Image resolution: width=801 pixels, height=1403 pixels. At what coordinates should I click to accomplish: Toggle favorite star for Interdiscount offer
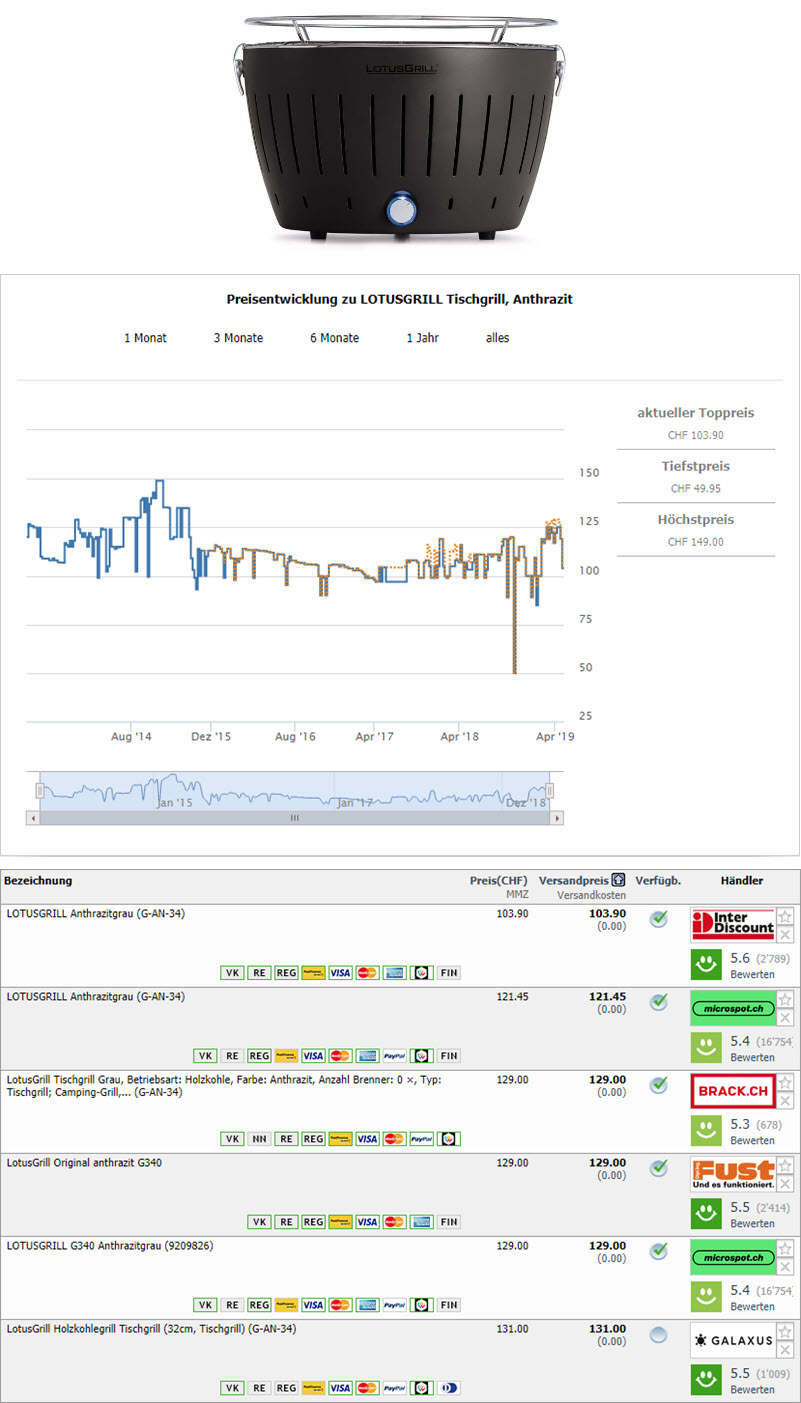[786, 917]
